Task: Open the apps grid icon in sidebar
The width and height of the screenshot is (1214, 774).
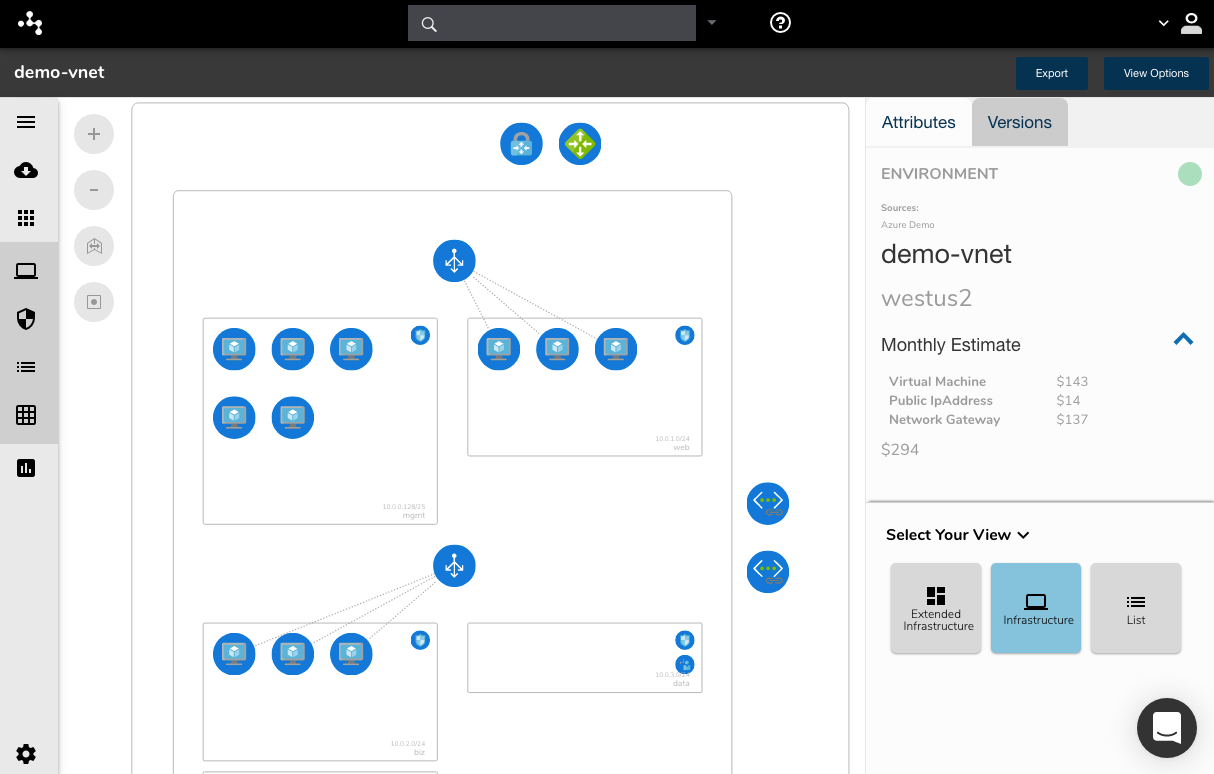Action: tap(26, 218)
